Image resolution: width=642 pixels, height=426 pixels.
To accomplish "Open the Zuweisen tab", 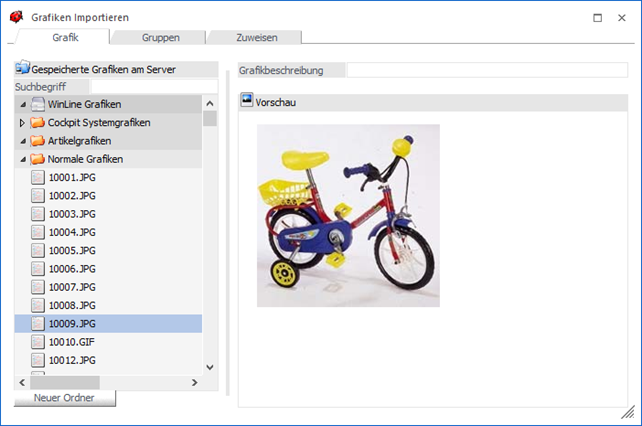I will (x=256, y=37).
